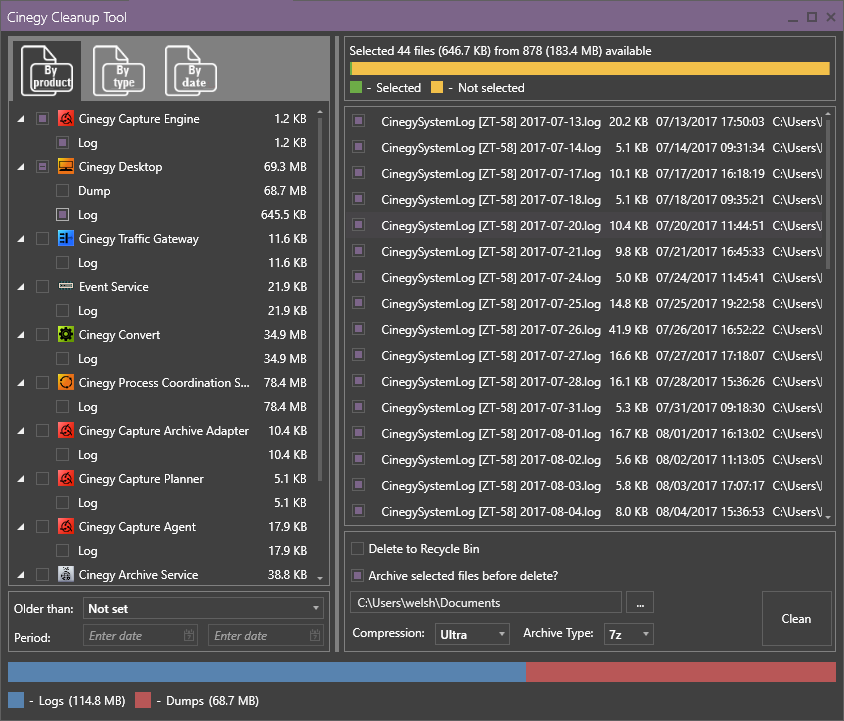
Task: Click the Clean button
Action: coord(796,618)
